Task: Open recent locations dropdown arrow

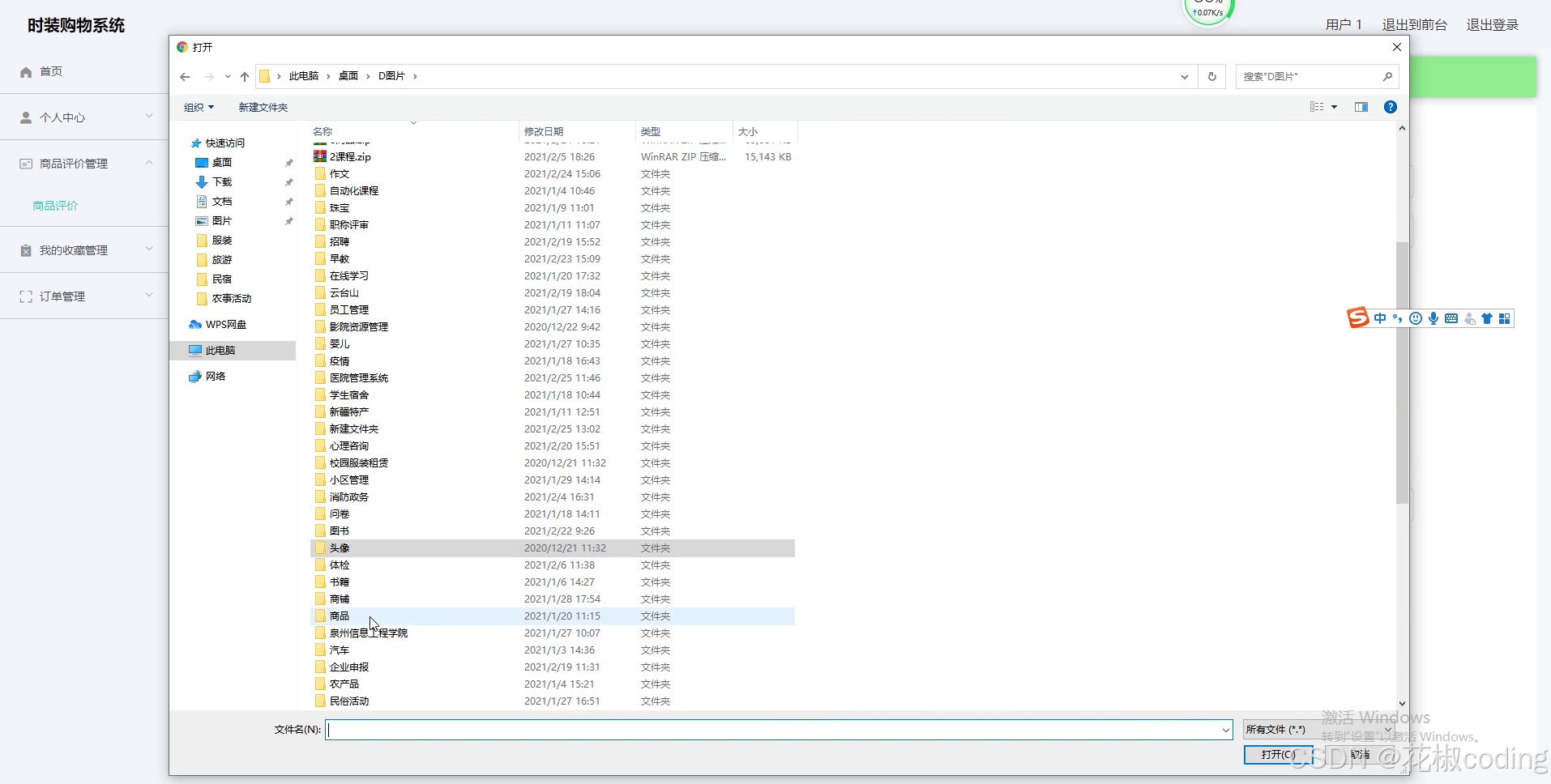Action: [228, 77]
